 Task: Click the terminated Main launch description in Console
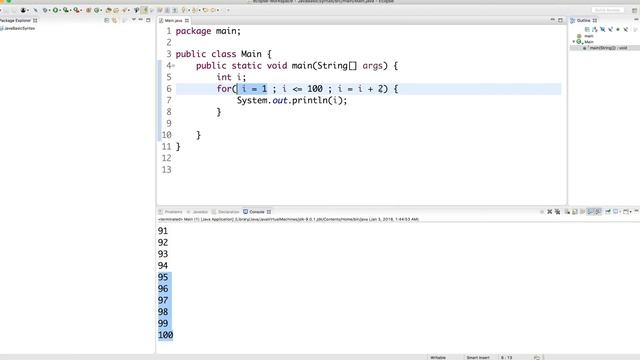288,219
